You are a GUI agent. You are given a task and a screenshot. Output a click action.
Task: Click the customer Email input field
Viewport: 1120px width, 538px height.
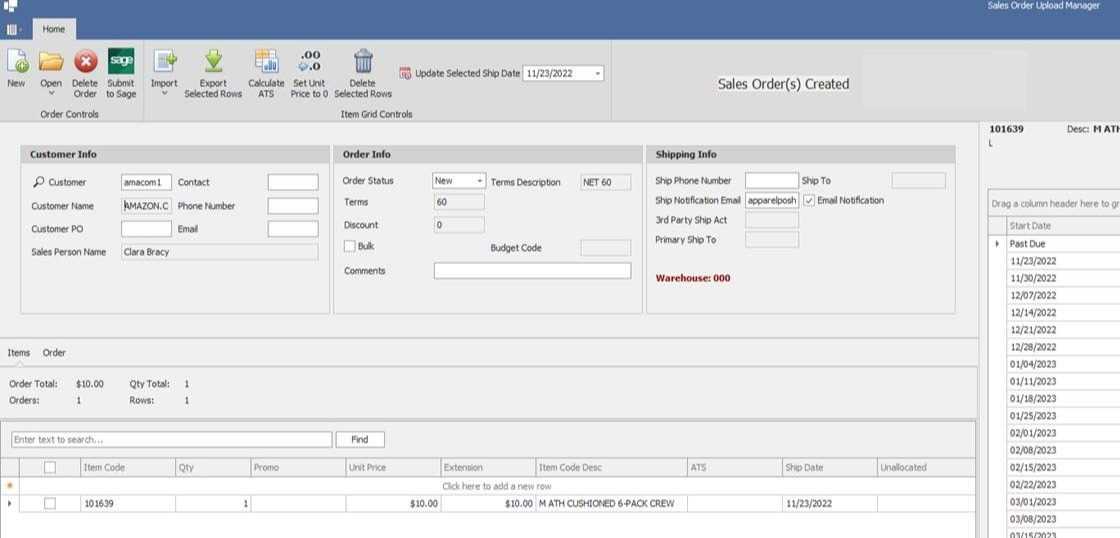293,229
